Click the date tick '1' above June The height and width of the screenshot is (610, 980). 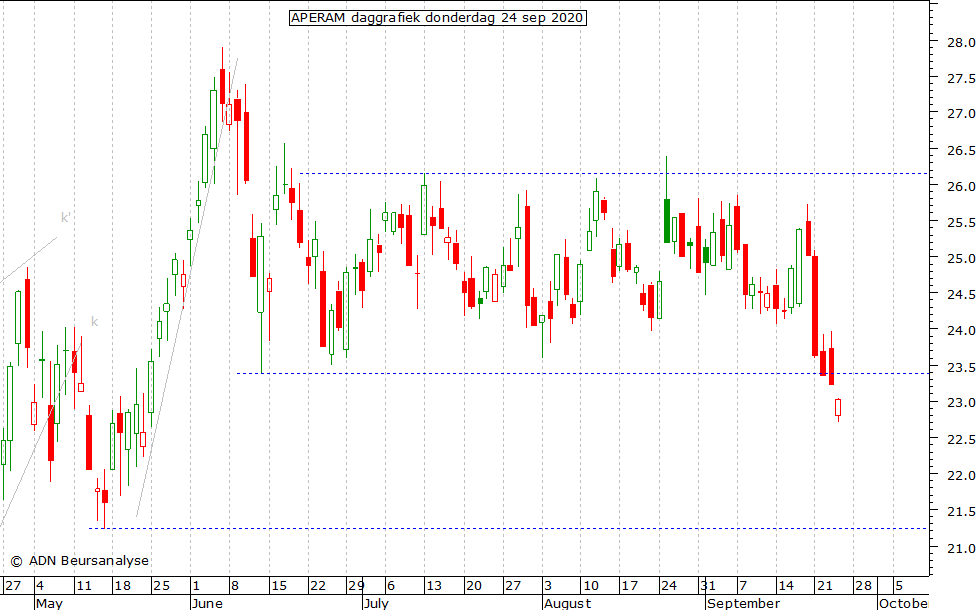[x=196, y=586]
